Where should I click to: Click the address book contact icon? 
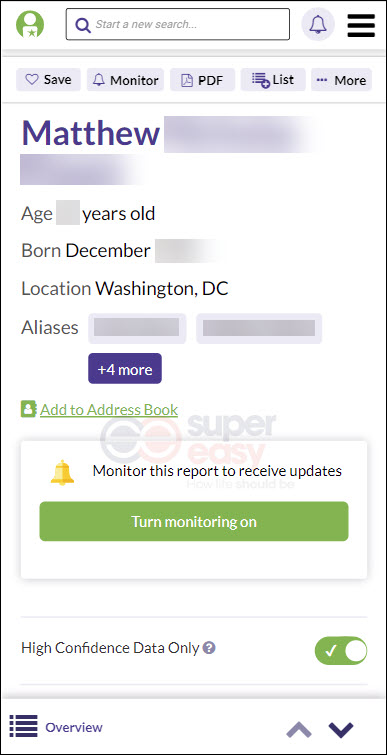pyautogui.click(x=28, y=409)
